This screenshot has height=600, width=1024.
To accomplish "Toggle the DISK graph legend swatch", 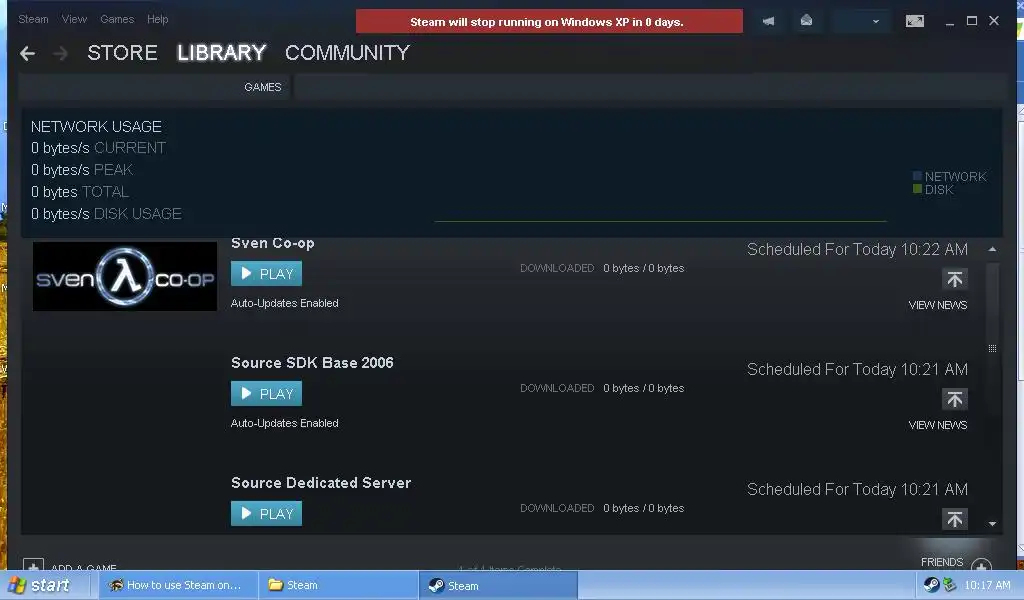I will (x=917, y=189).
